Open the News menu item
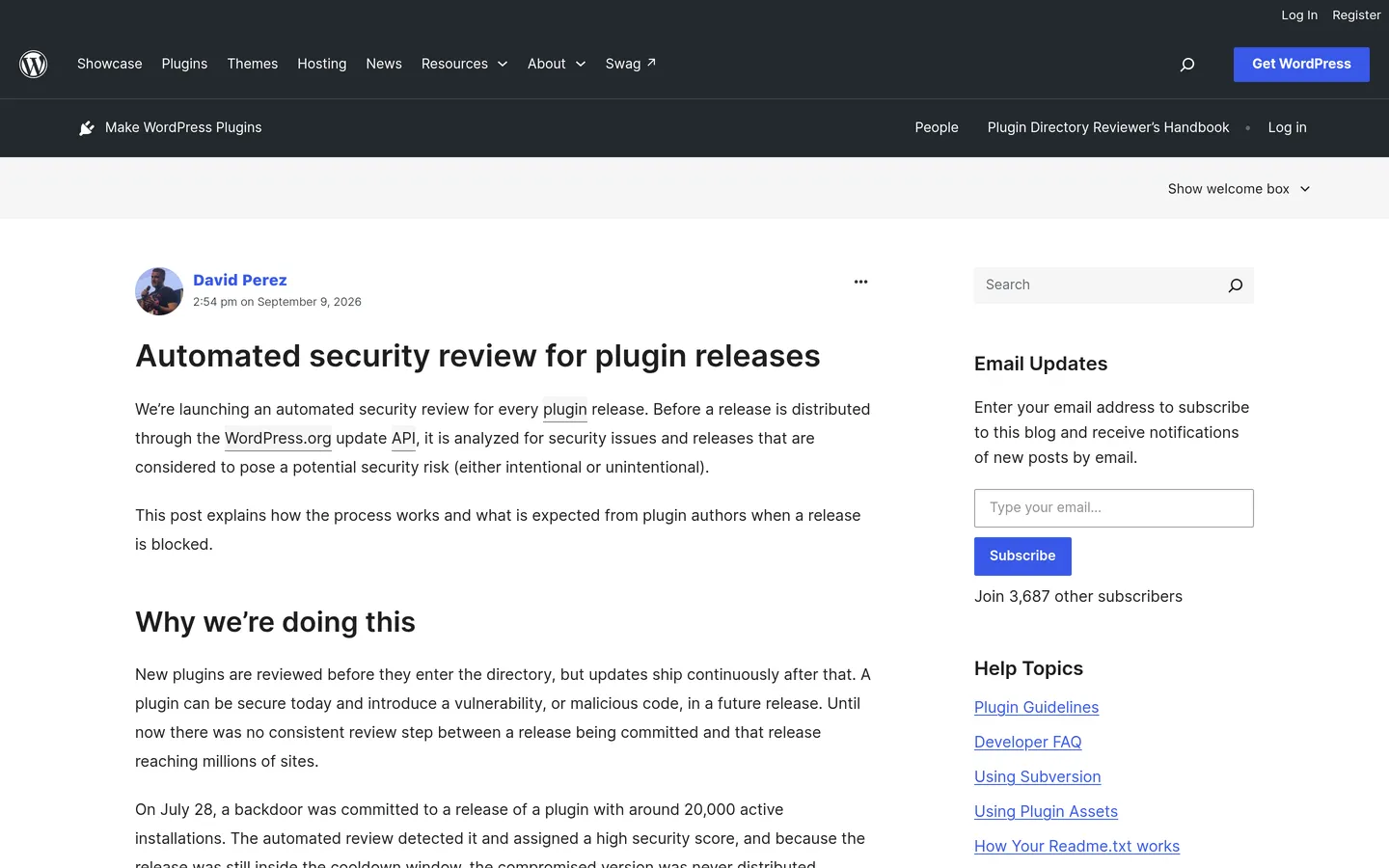1389x868 pixels. [x=384, y=64]
